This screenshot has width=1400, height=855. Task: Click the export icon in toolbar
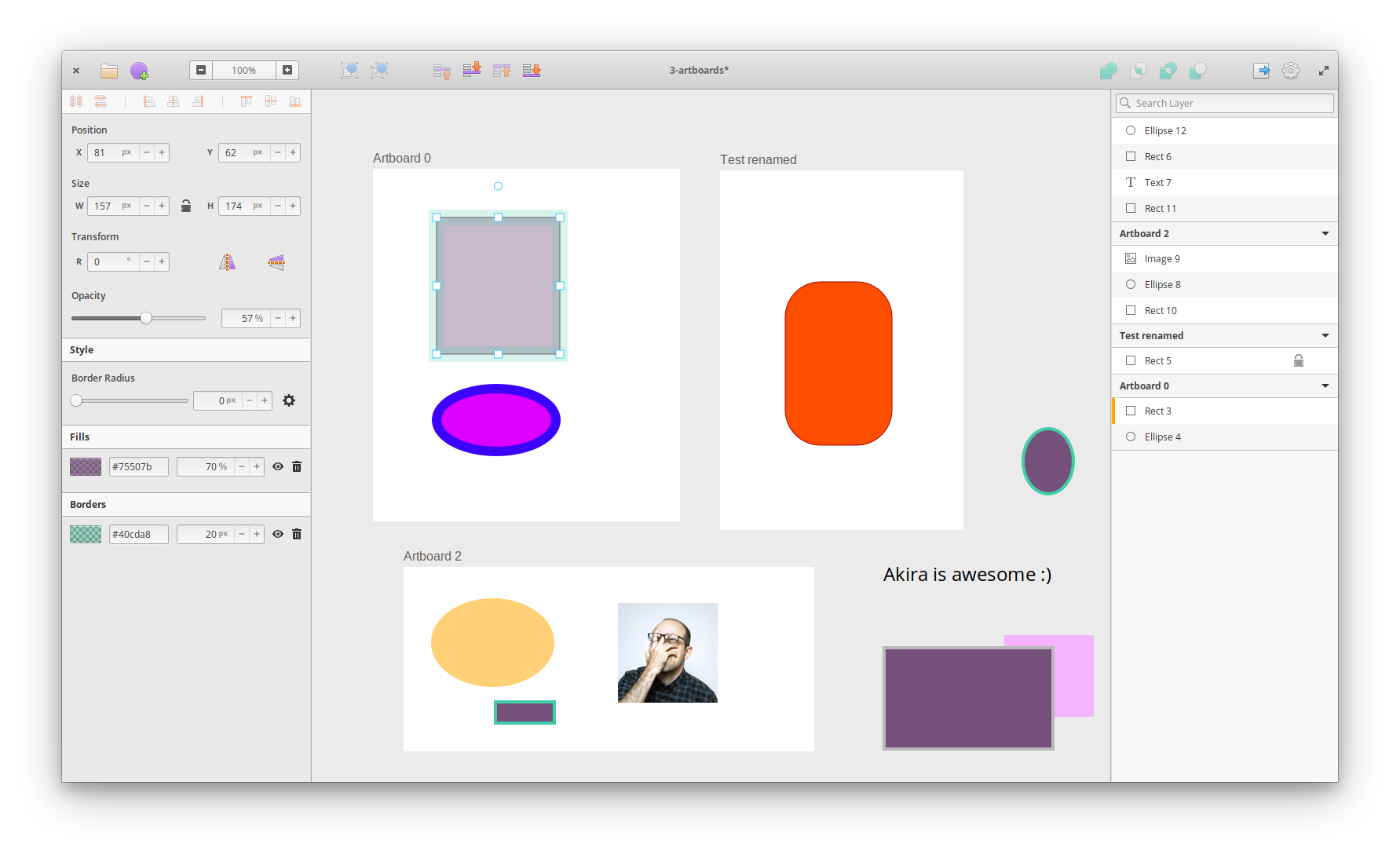[1261, 71]
